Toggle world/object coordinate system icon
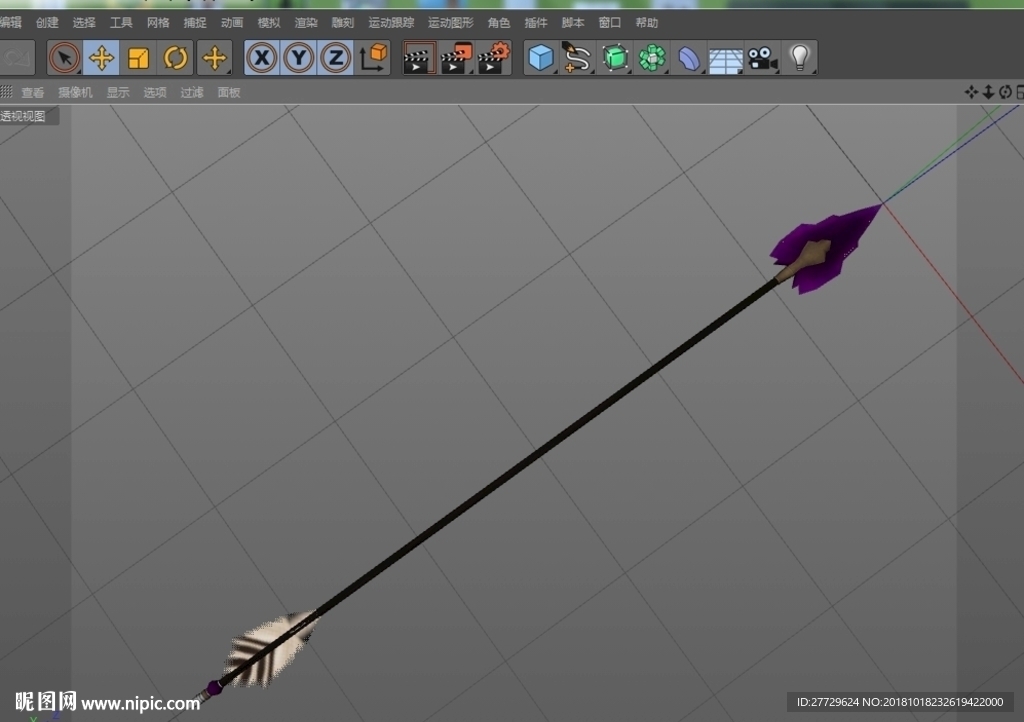1024x722 pixels. 373,58
